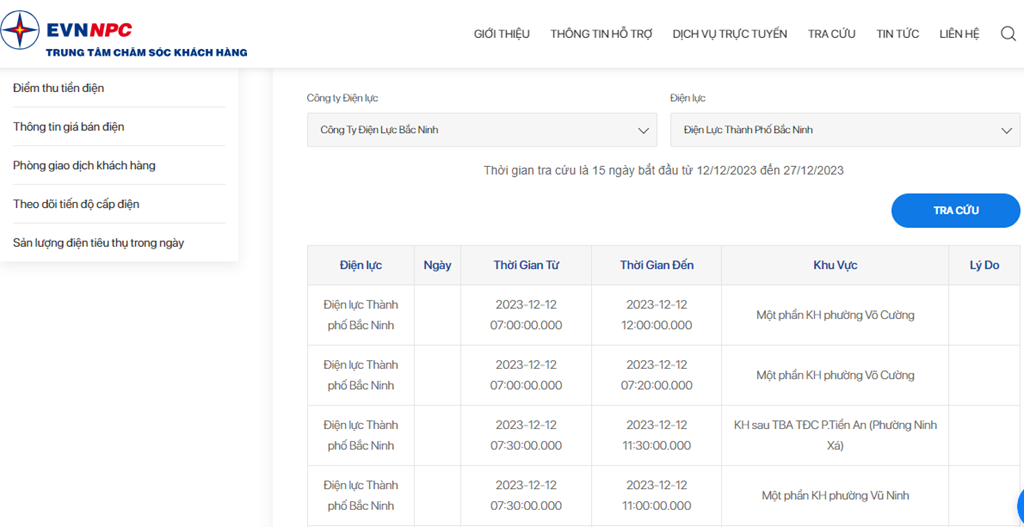Click the Khu Vực column header
Screen dimensions: 1024x527
[x=835, y=265]
